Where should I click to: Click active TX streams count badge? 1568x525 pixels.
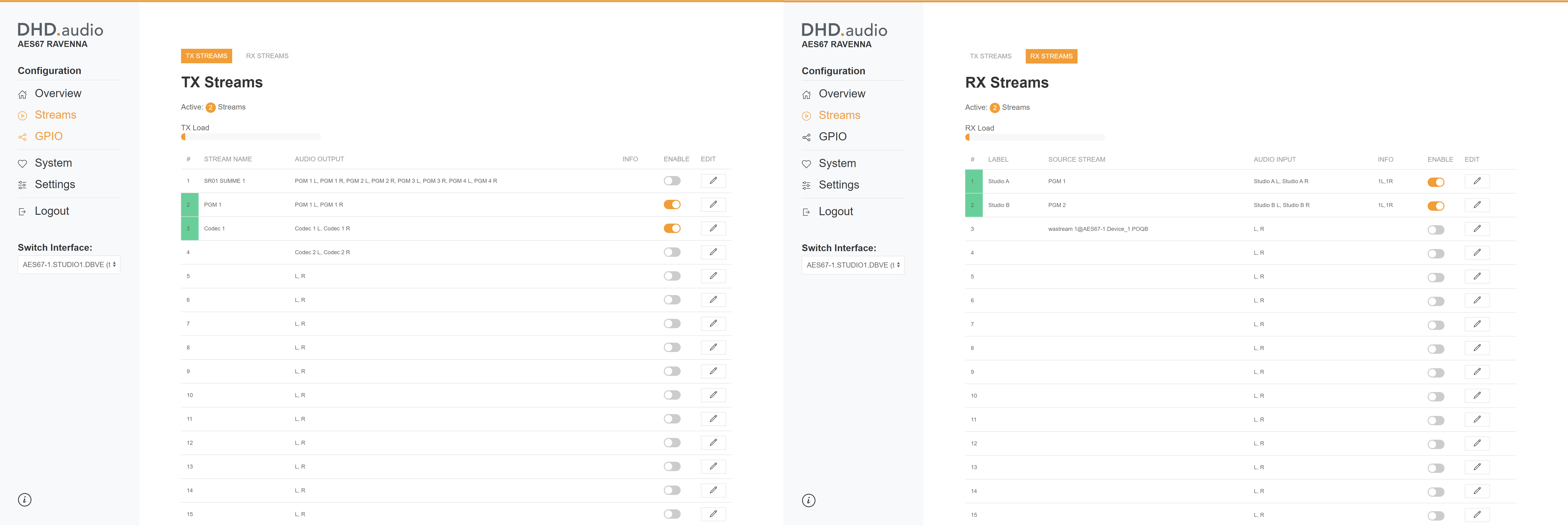click(x=211, y=108)
